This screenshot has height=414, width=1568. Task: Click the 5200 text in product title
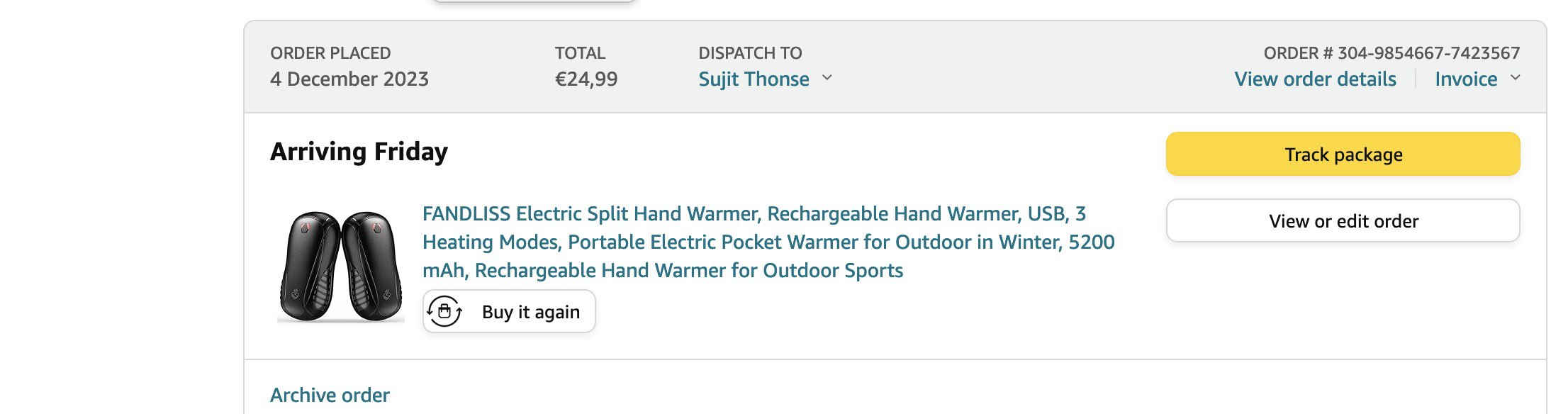click(1091, 242)
